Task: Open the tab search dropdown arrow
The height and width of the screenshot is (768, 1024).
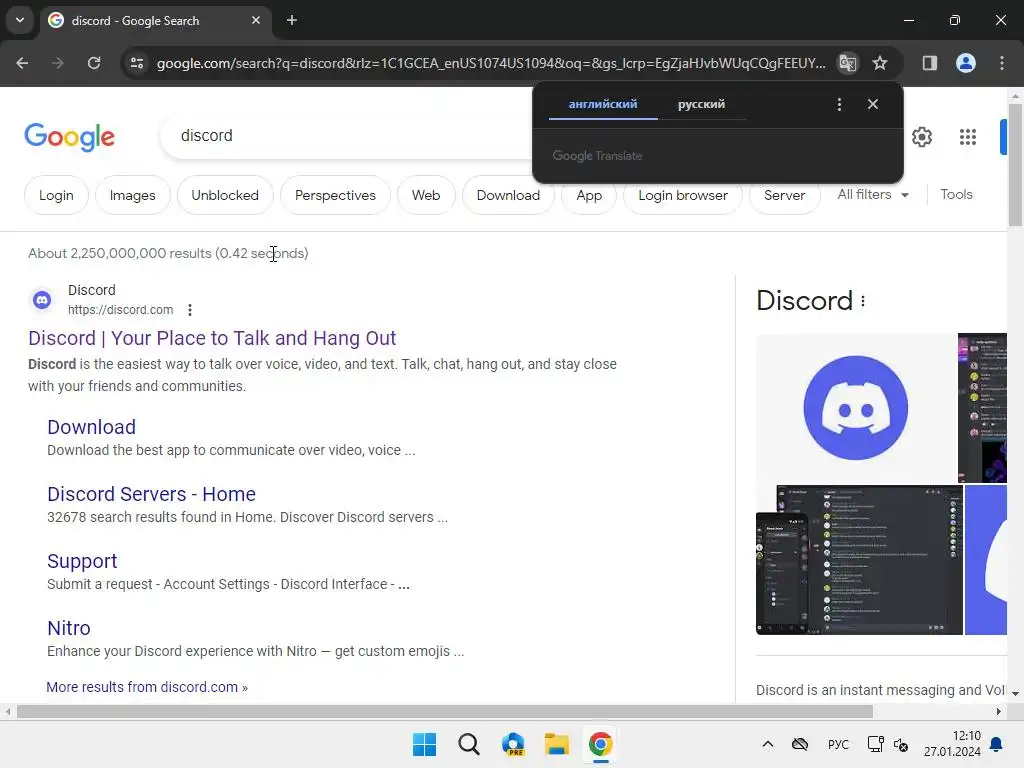Action: tap(20, 20)
